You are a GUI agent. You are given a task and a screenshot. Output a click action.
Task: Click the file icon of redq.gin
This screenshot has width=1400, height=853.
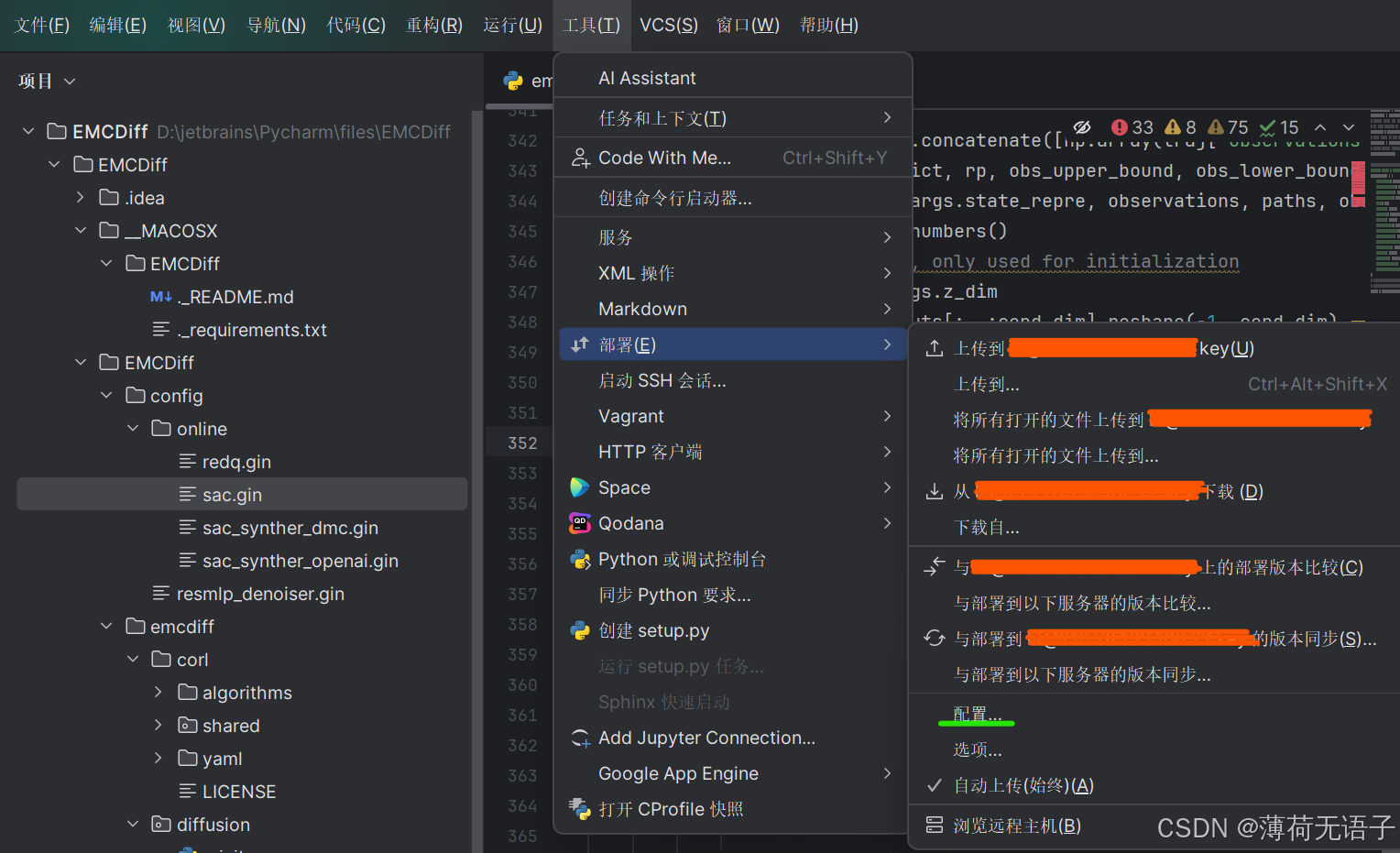(x=188, y=462)
